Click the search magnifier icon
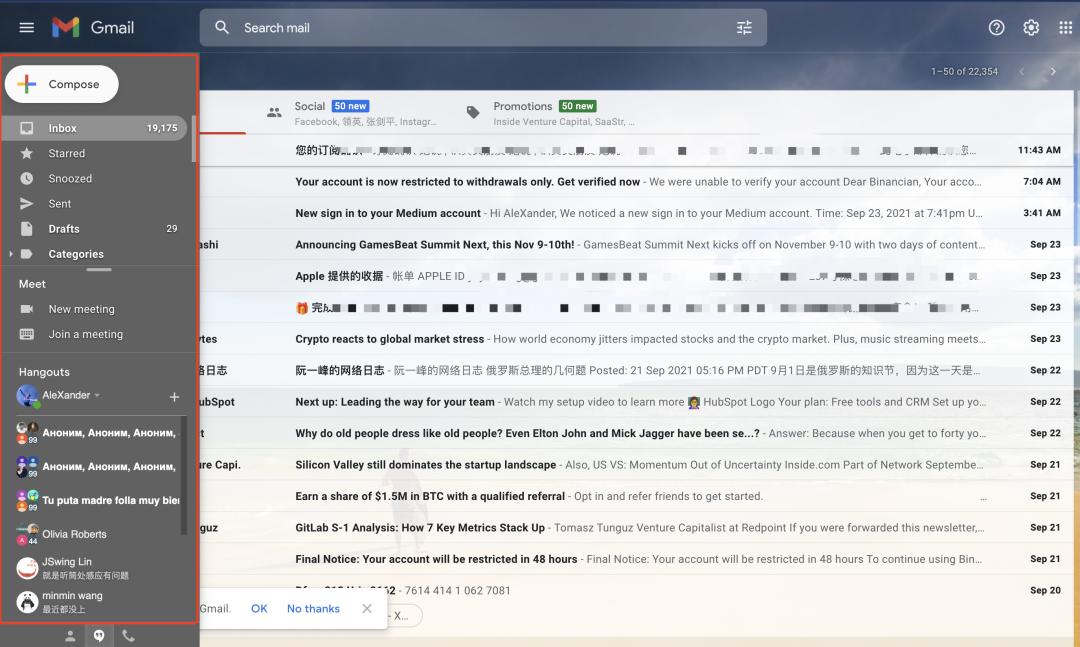Viewport: 1080px width, 647px height. tap(222, 28)
